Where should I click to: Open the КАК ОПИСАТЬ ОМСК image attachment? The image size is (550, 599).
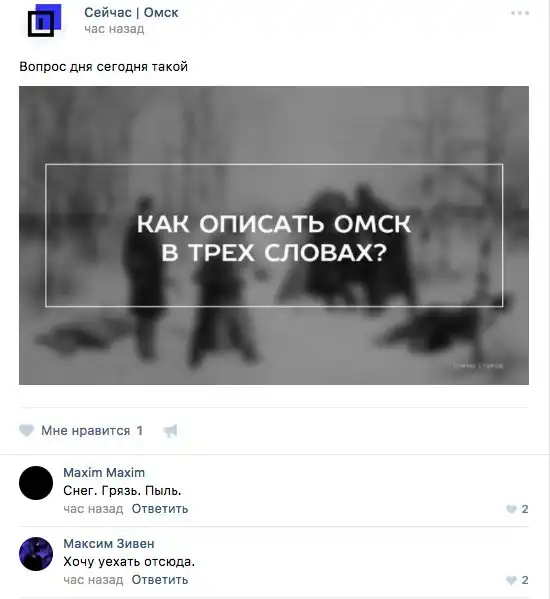[274, 235]
